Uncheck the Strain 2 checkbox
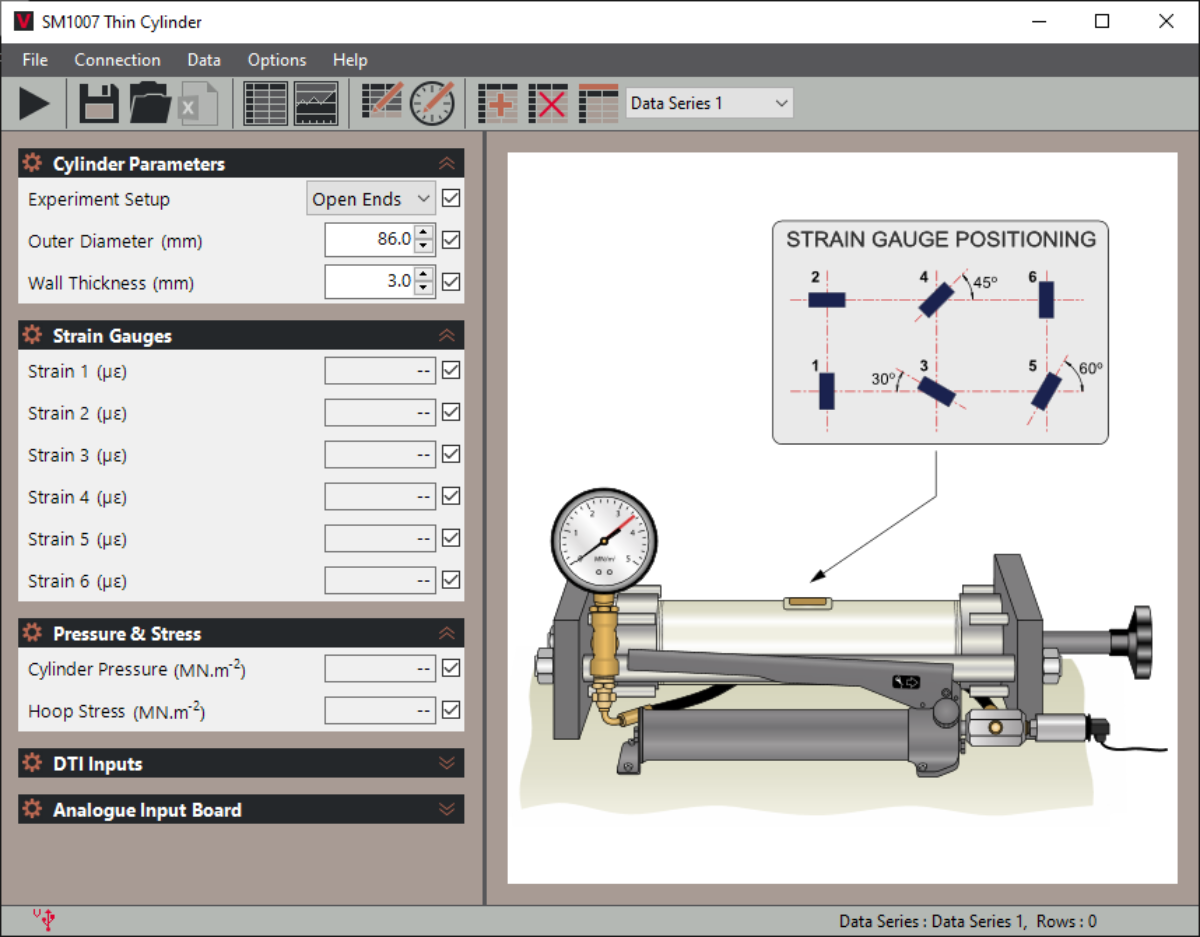 451,412
